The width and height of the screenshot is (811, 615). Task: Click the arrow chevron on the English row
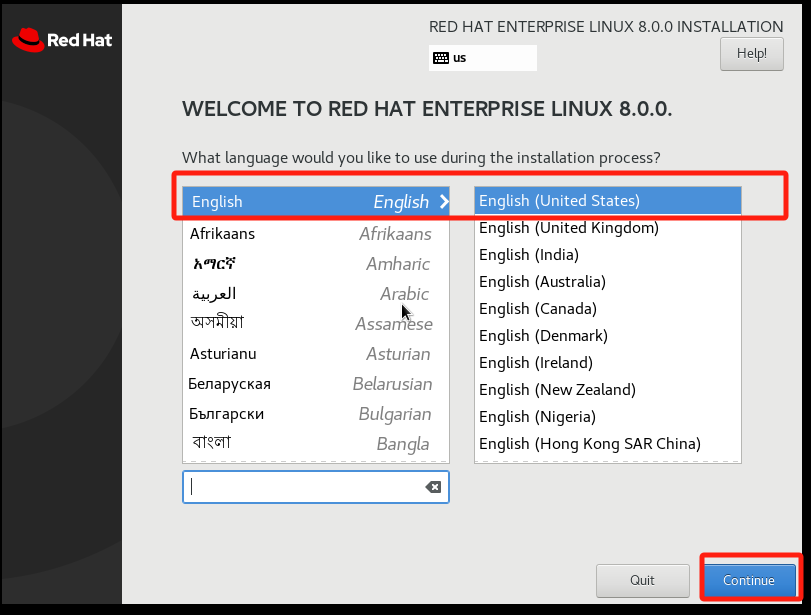click(x=444, y=202)
